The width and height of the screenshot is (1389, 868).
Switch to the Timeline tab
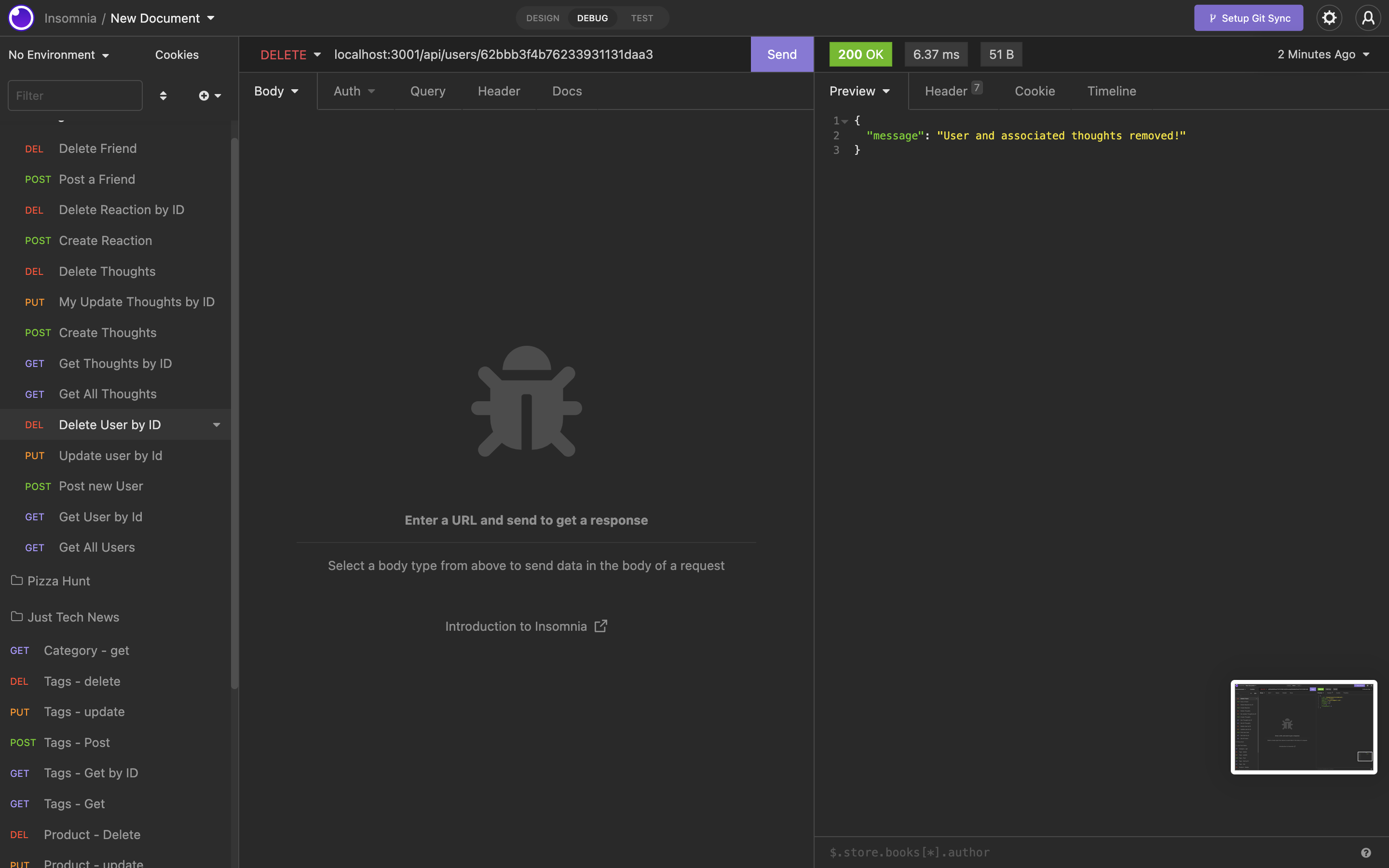tap(1111, 91)
